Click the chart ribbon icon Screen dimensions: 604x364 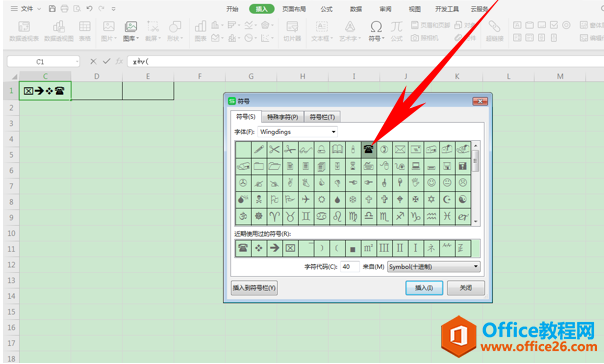[200, 31]
